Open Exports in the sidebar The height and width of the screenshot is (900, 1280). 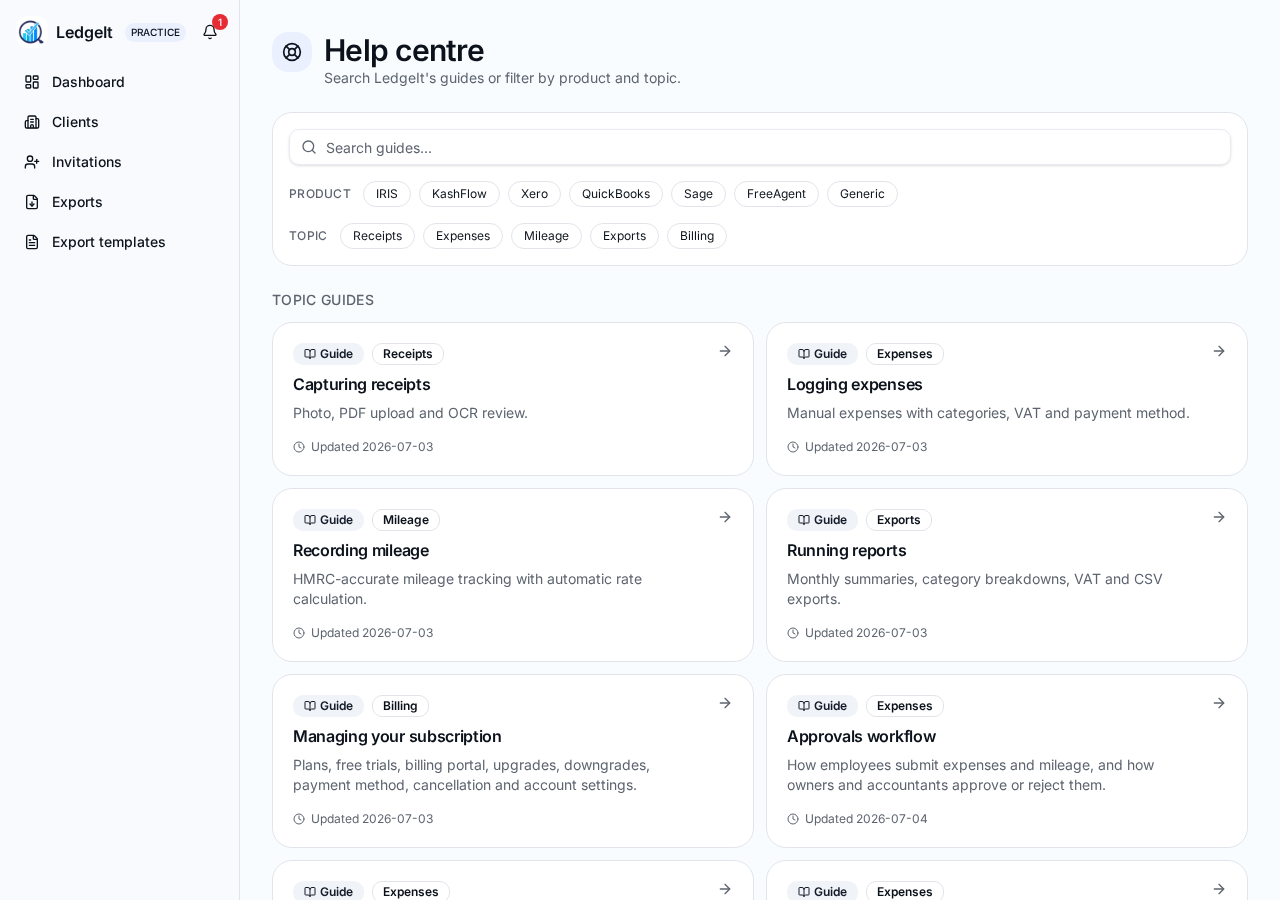[x=120, y=202]
